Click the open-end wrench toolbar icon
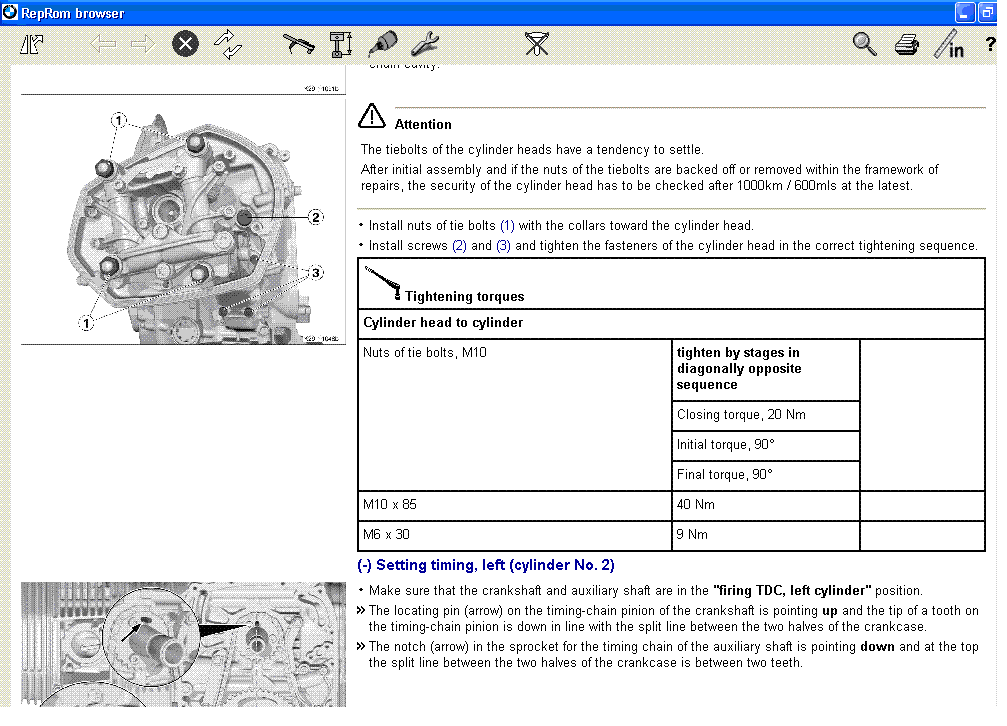This screenshot has width=1007, height=726. 425,44
